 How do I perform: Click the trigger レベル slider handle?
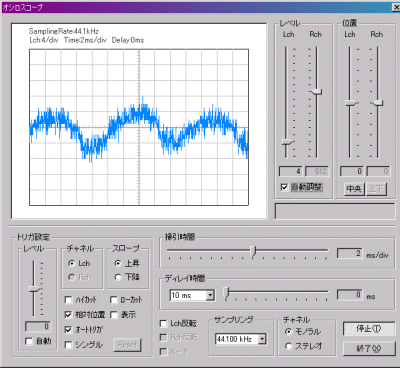[35, 289]
